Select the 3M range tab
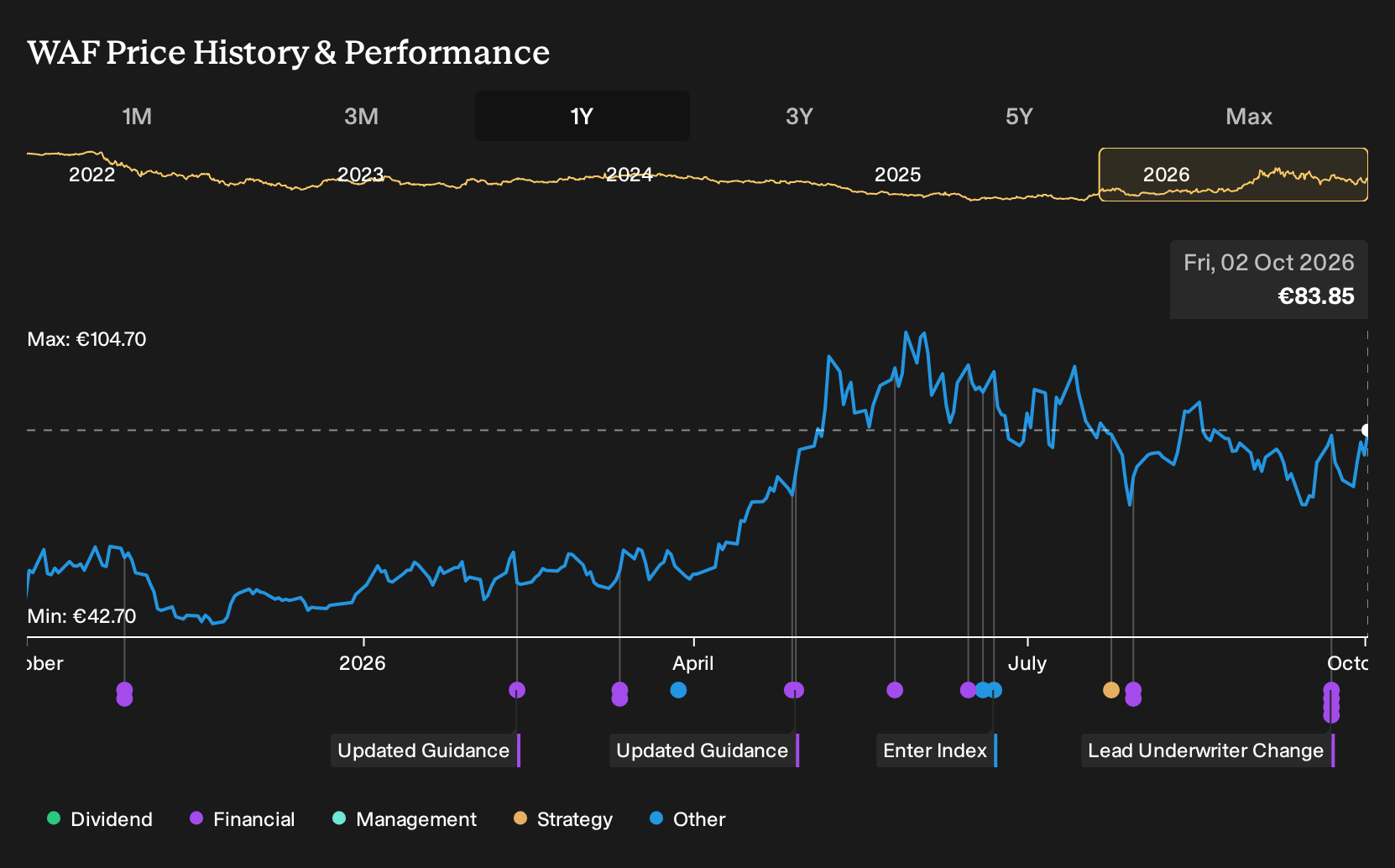Viewport: 1395px width, 868px height. click(x=361, y=116)
